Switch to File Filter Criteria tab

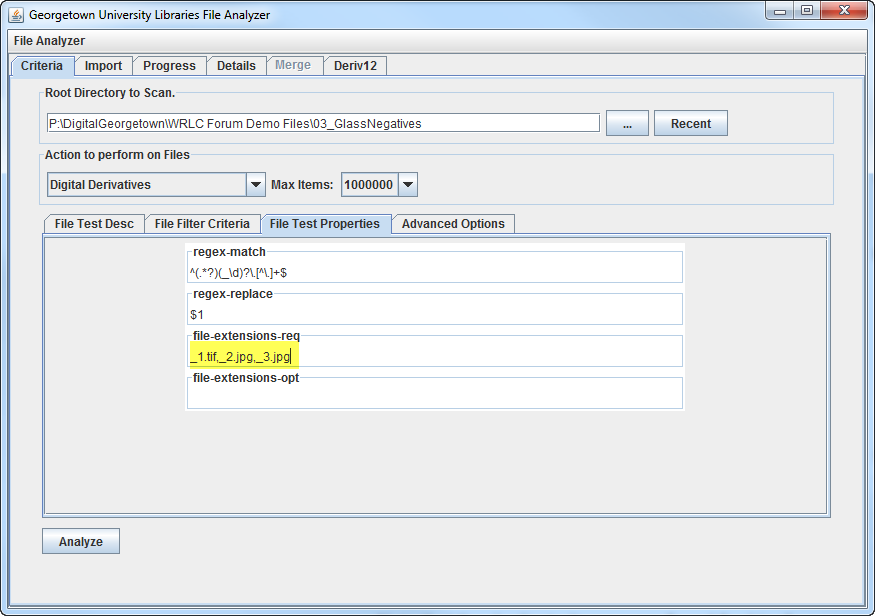click(x=202, y=224)
